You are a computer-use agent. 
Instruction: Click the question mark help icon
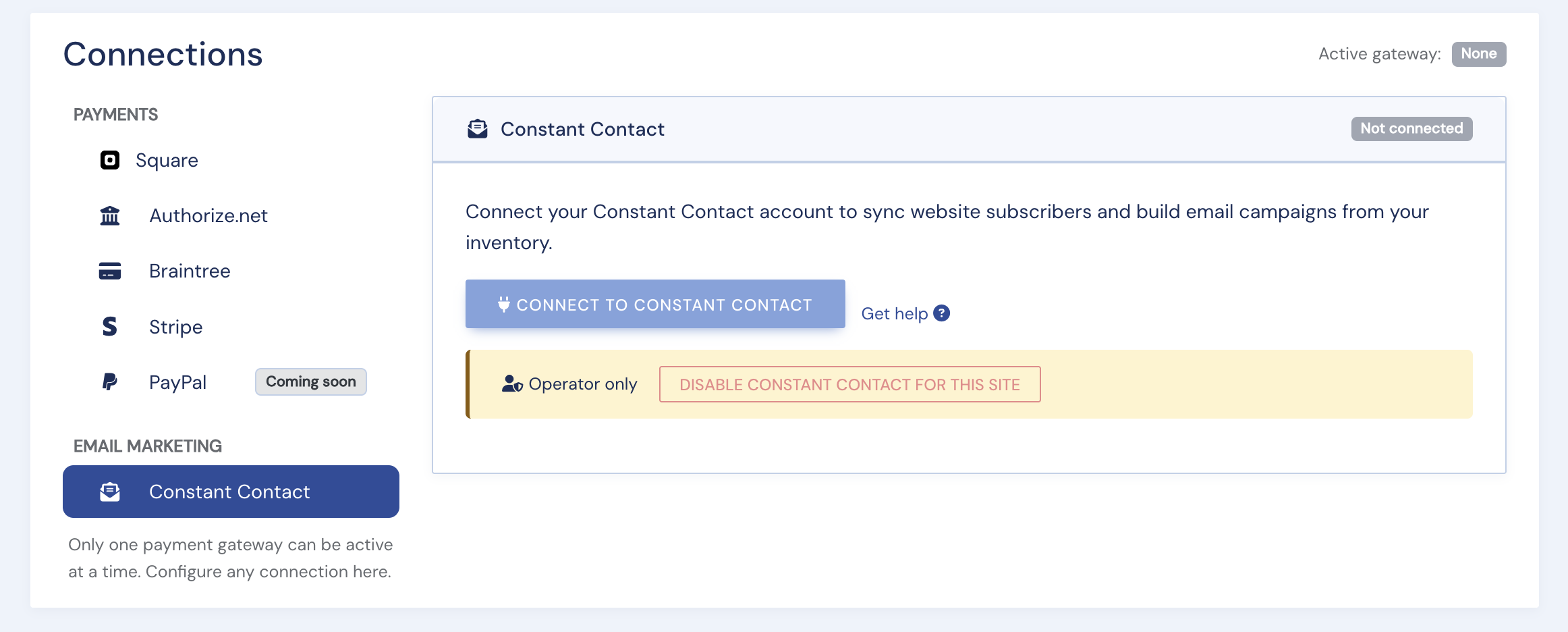[942, 313]
